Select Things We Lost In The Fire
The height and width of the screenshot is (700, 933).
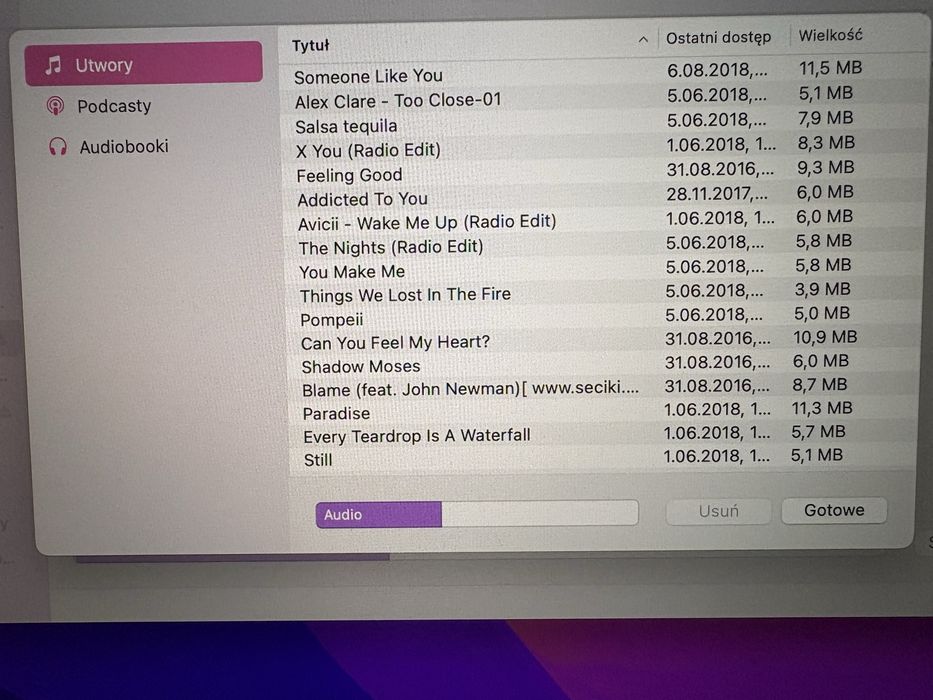(x=601, y=293)
